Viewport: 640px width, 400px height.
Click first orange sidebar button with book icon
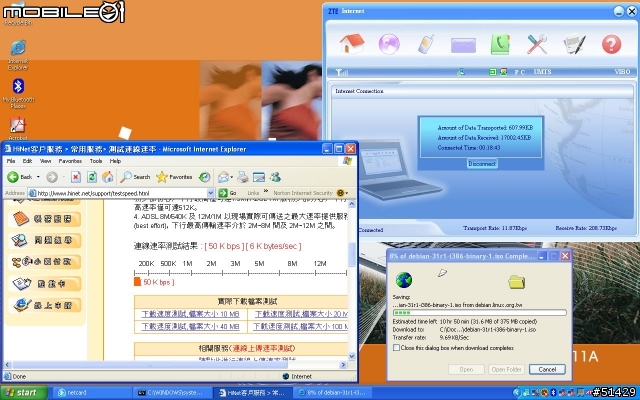45,219
